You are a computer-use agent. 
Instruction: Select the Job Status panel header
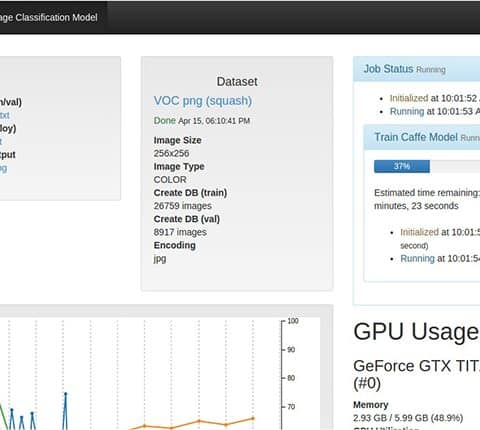click(x=417, y=69)
